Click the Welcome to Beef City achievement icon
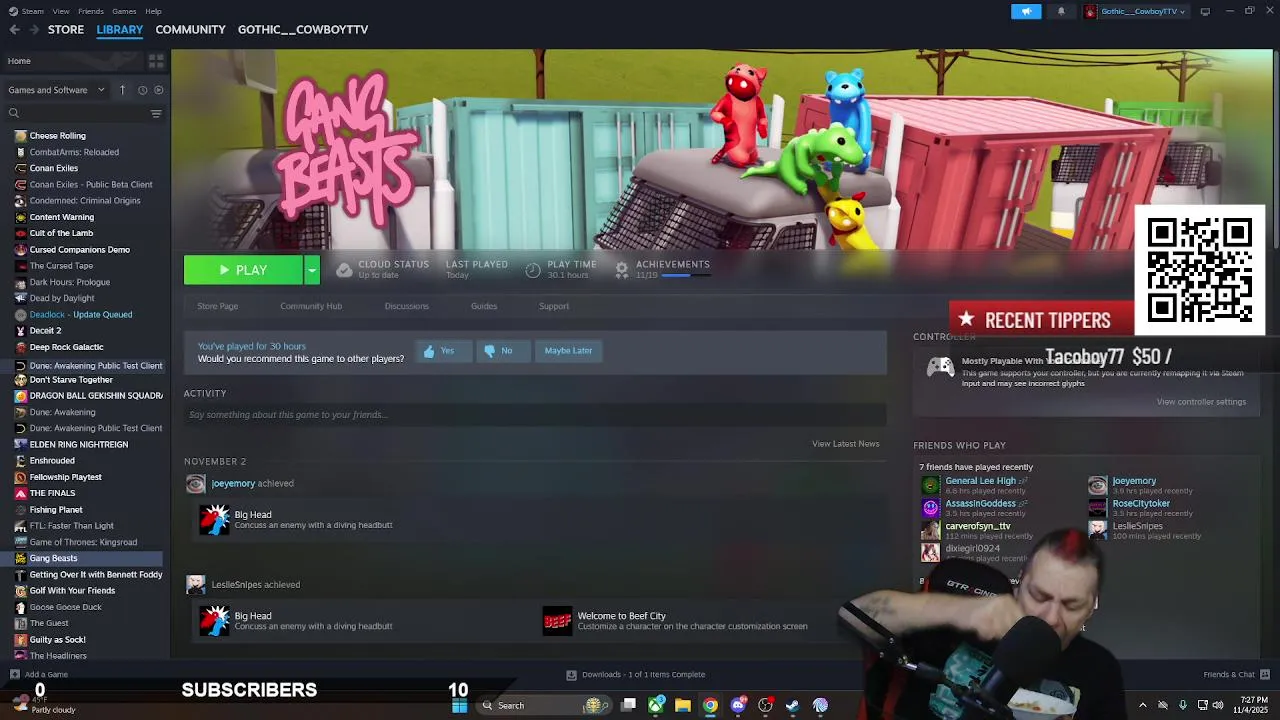Screen dimensions: 1280x720 (557, 621)
